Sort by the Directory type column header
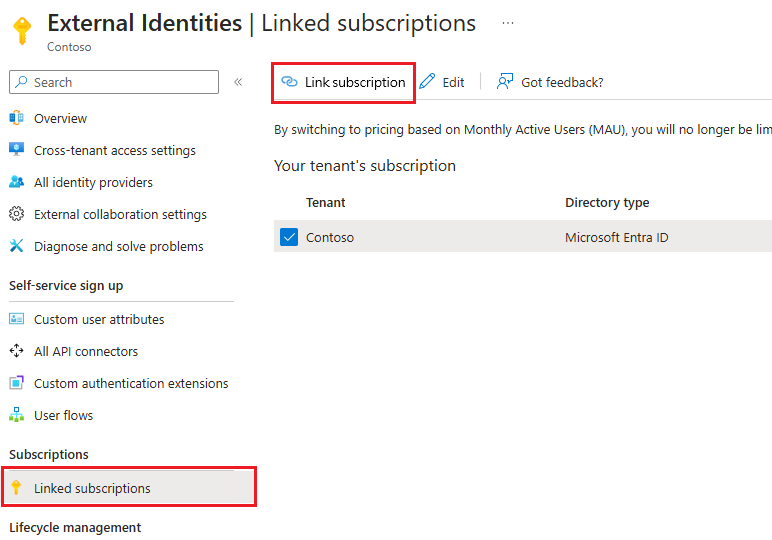Screen dimensions: 772x540 tap(607, 203)
